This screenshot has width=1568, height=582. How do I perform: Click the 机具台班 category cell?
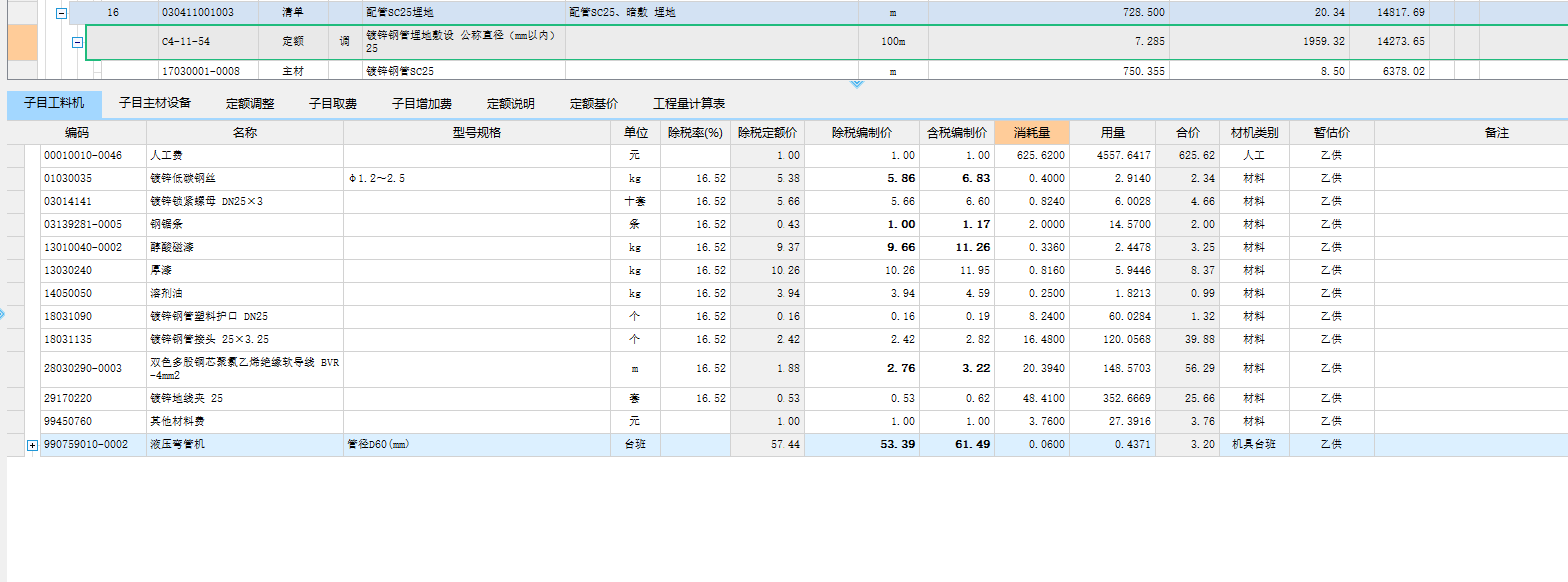1255,444
